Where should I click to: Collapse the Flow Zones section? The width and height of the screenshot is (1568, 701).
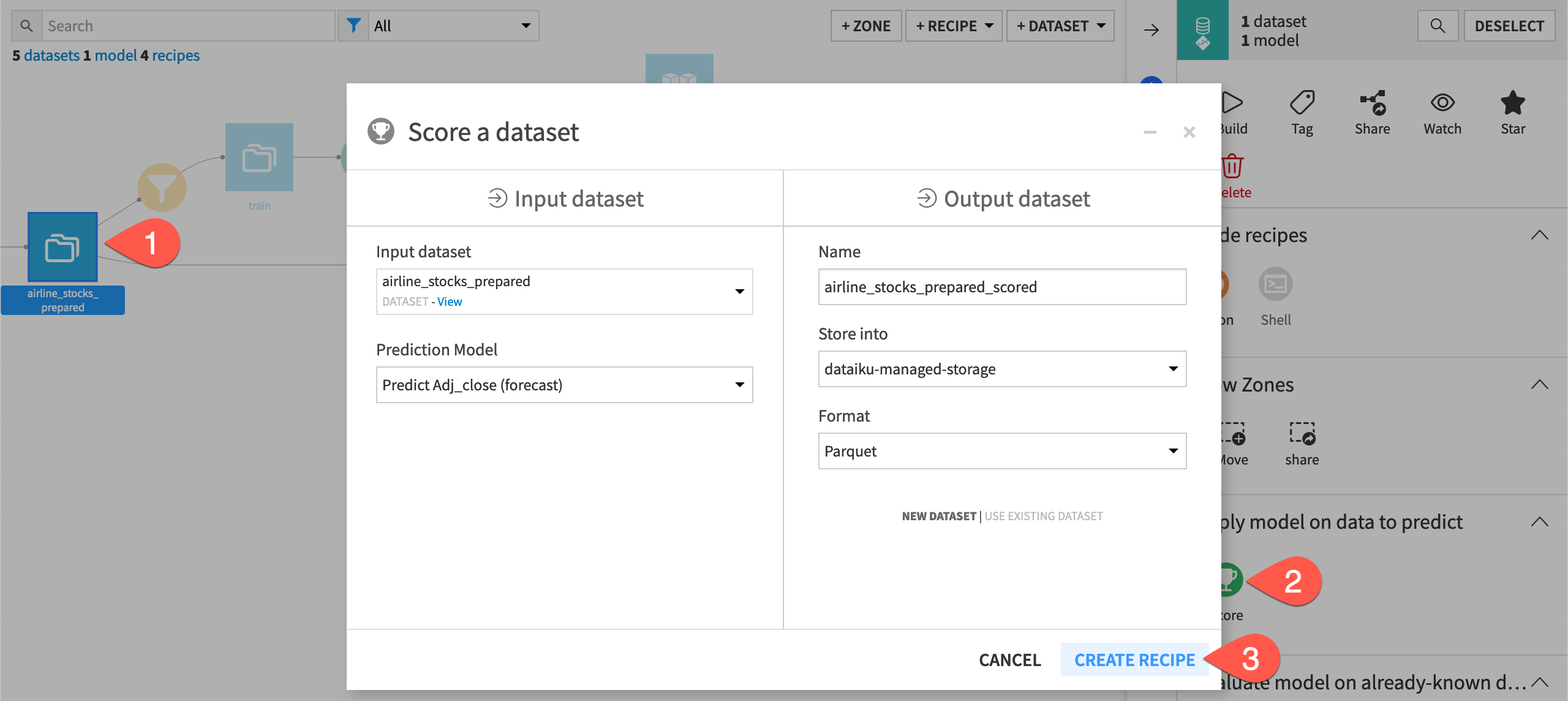[1539, 385]
